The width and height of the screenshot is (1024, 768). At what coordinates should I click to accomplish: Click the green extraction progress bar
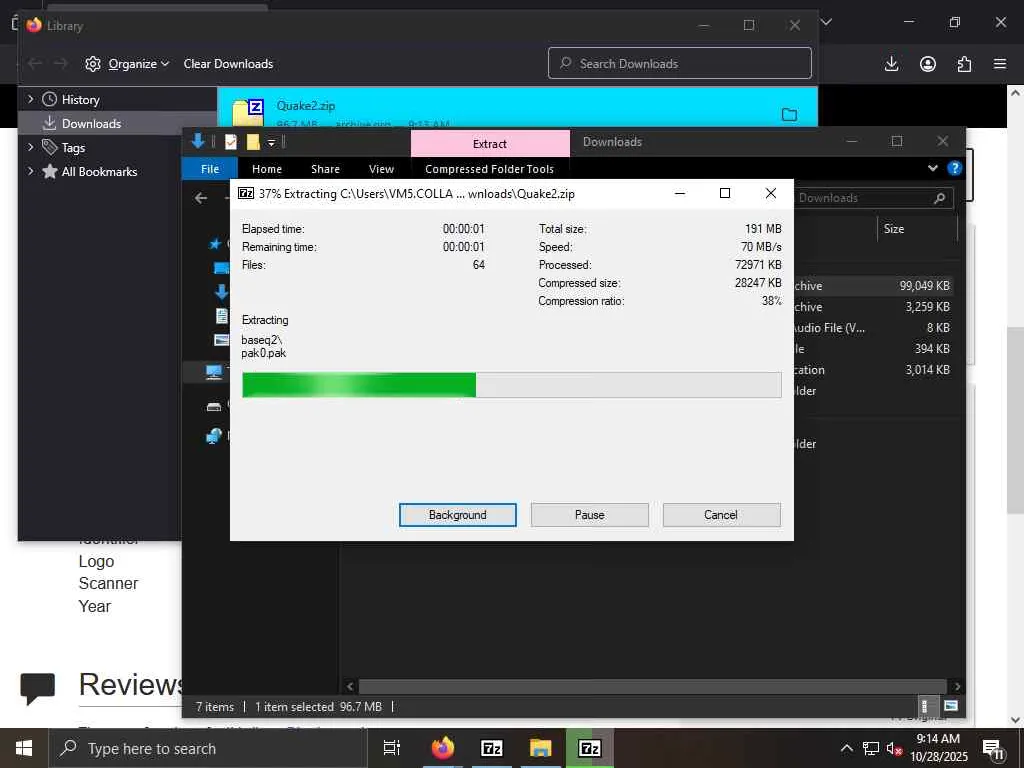tap(511, 385)
